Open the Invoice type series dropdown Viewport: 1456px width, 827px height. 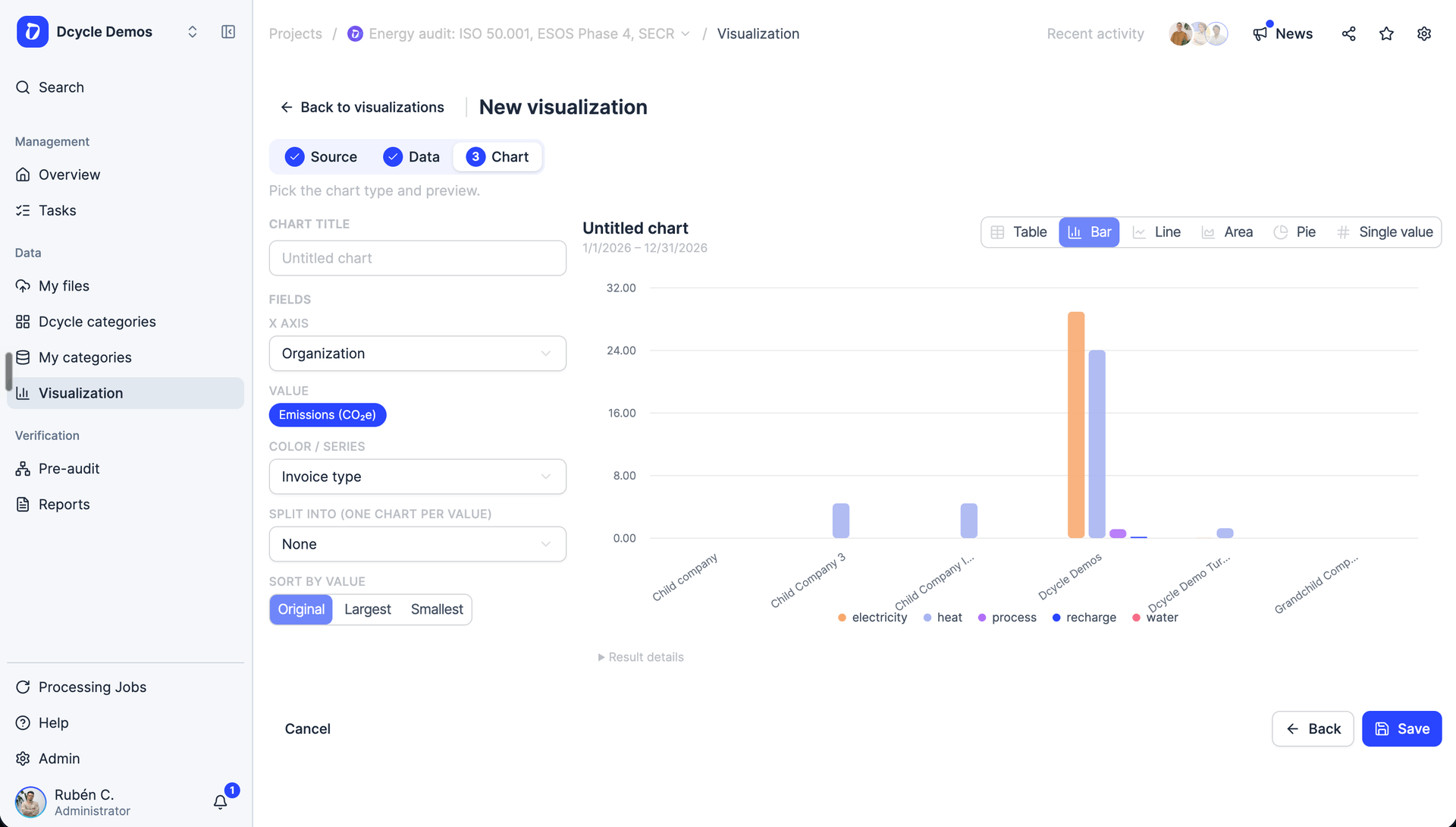pyautogui.click(x=418, y=476)
